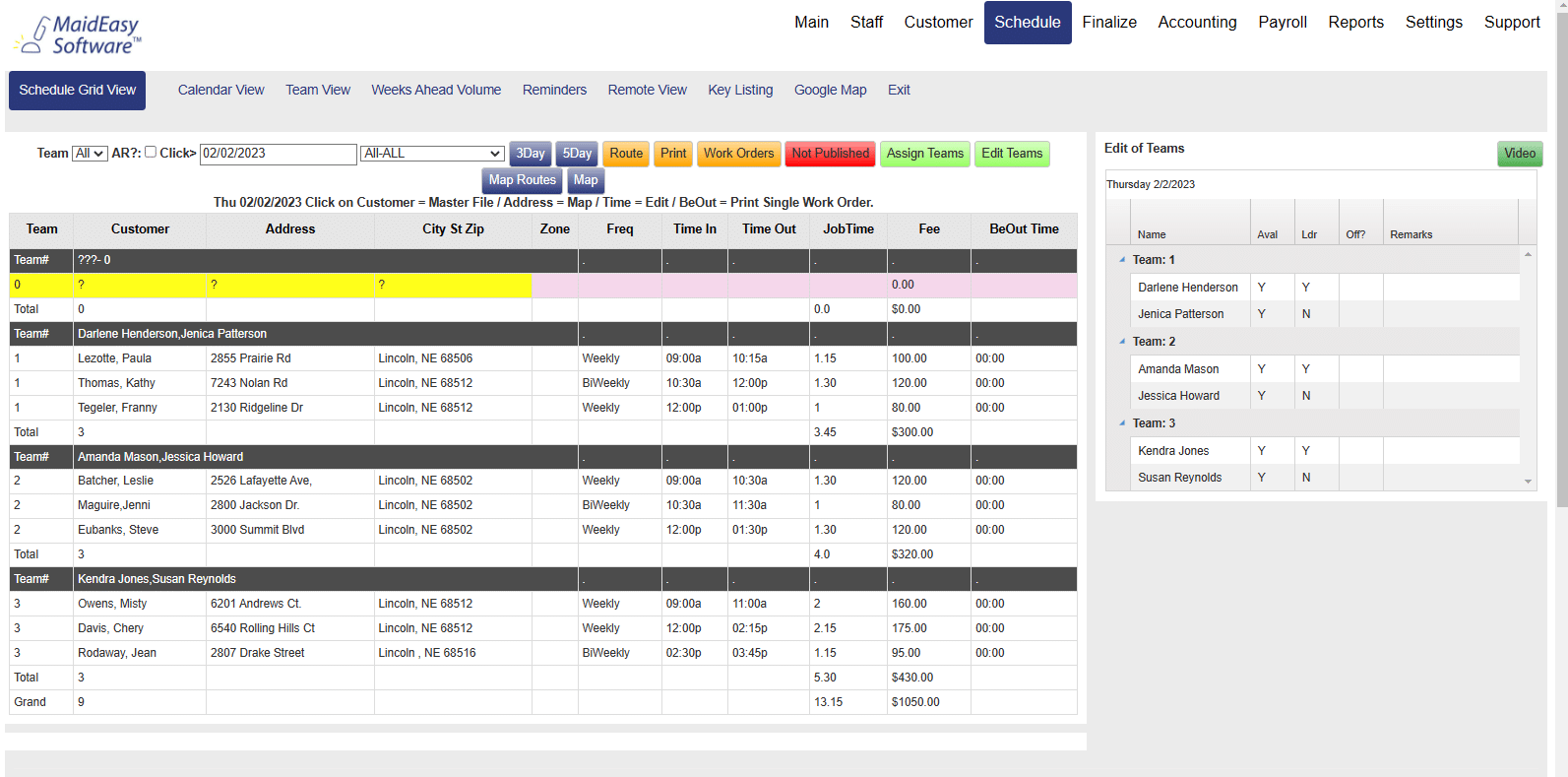Image resolution: width=1568 pixels, height=777 pixels.
Task: Select the Schedule menu tab
Action: click(x=1028, y=23)
